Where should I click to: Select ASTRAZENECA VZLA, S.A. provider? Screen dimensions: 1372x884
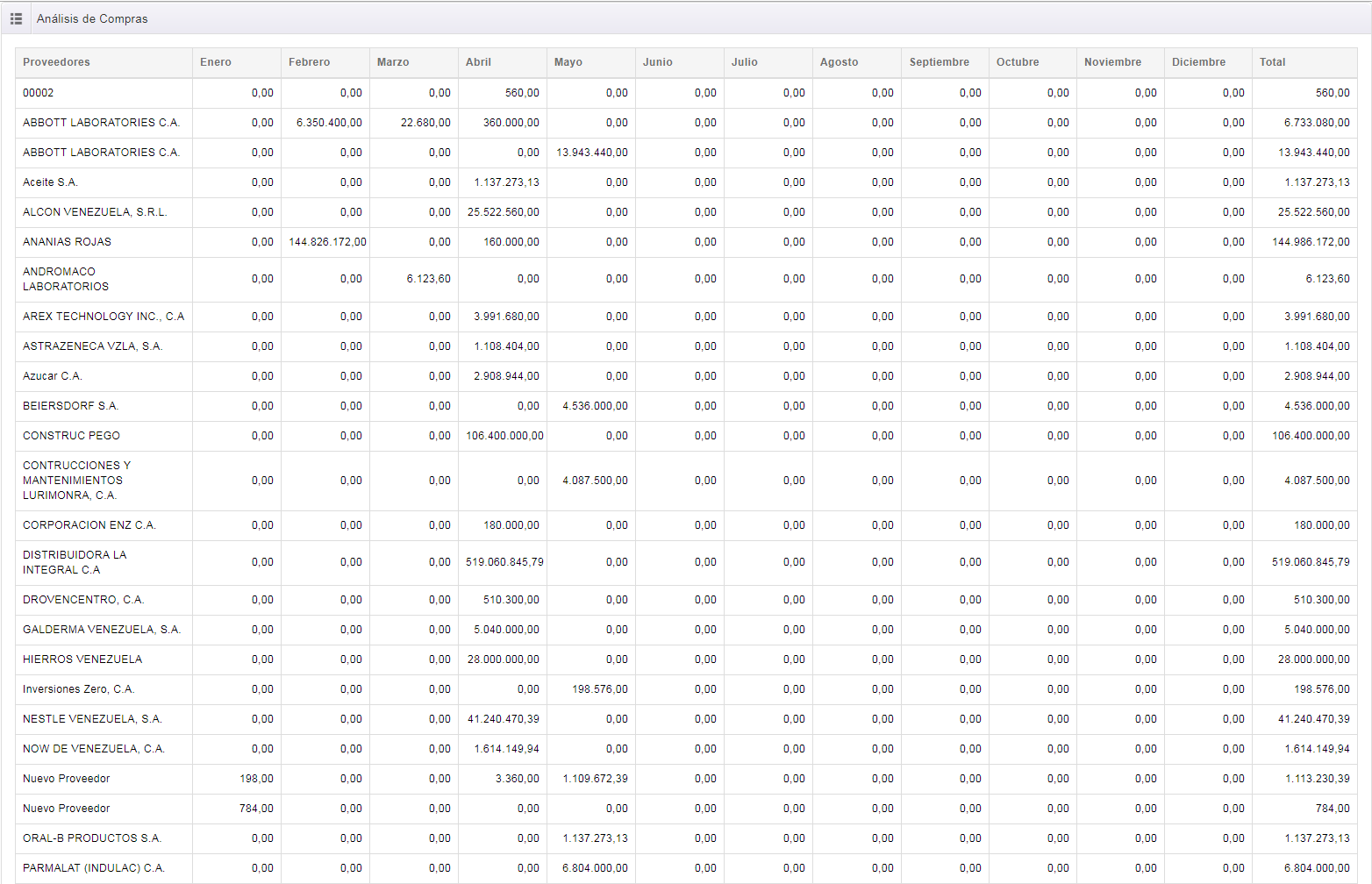pyautogui.click(x=93, y=346)
